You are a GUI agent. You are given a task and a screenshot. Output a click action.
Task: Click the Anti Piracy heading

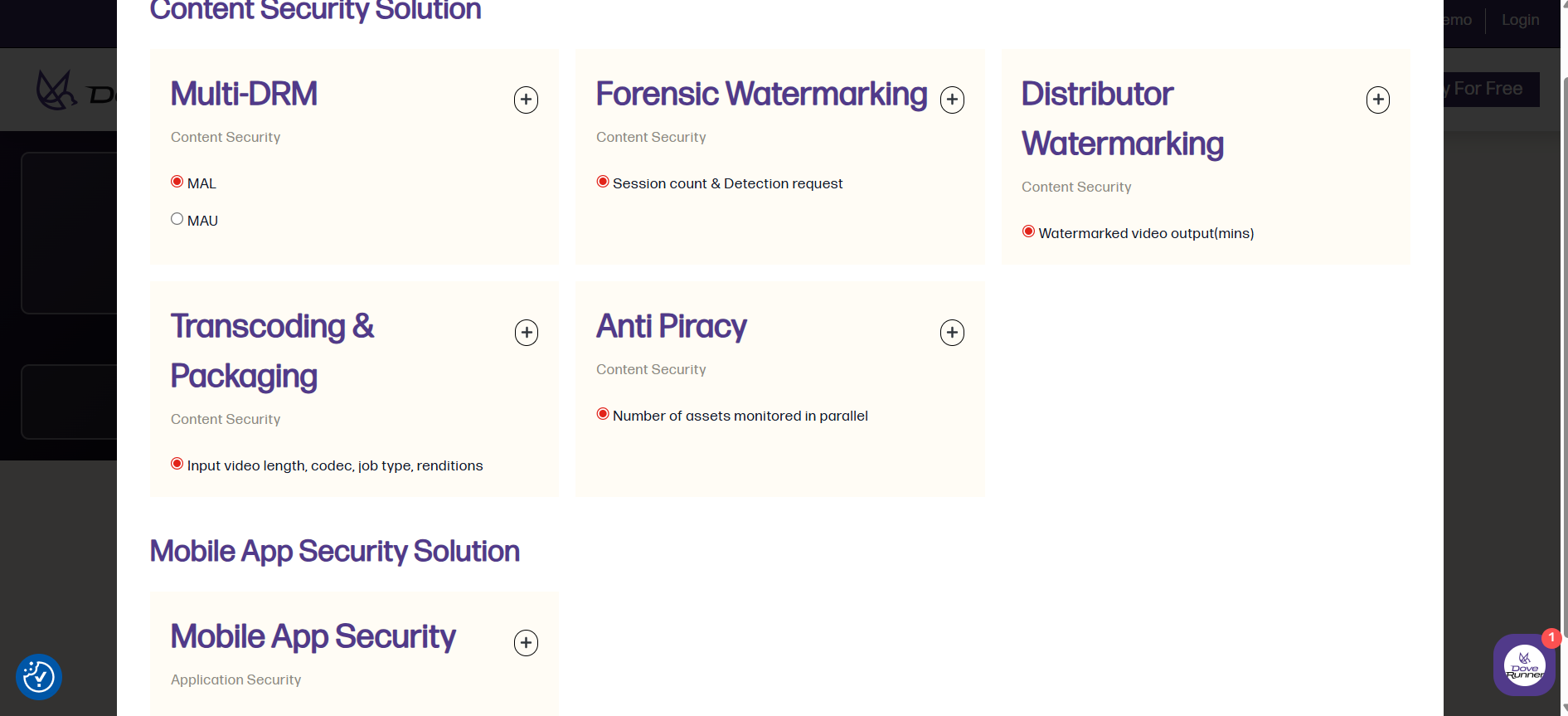tap(671, 326)
